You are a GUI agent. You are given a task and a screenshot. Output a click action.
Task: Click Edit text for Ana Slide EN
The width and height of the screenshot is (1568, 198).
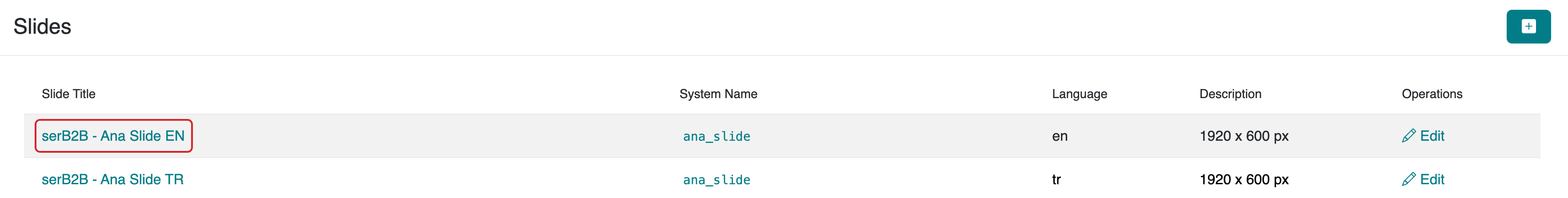(x=1432, y=136)
